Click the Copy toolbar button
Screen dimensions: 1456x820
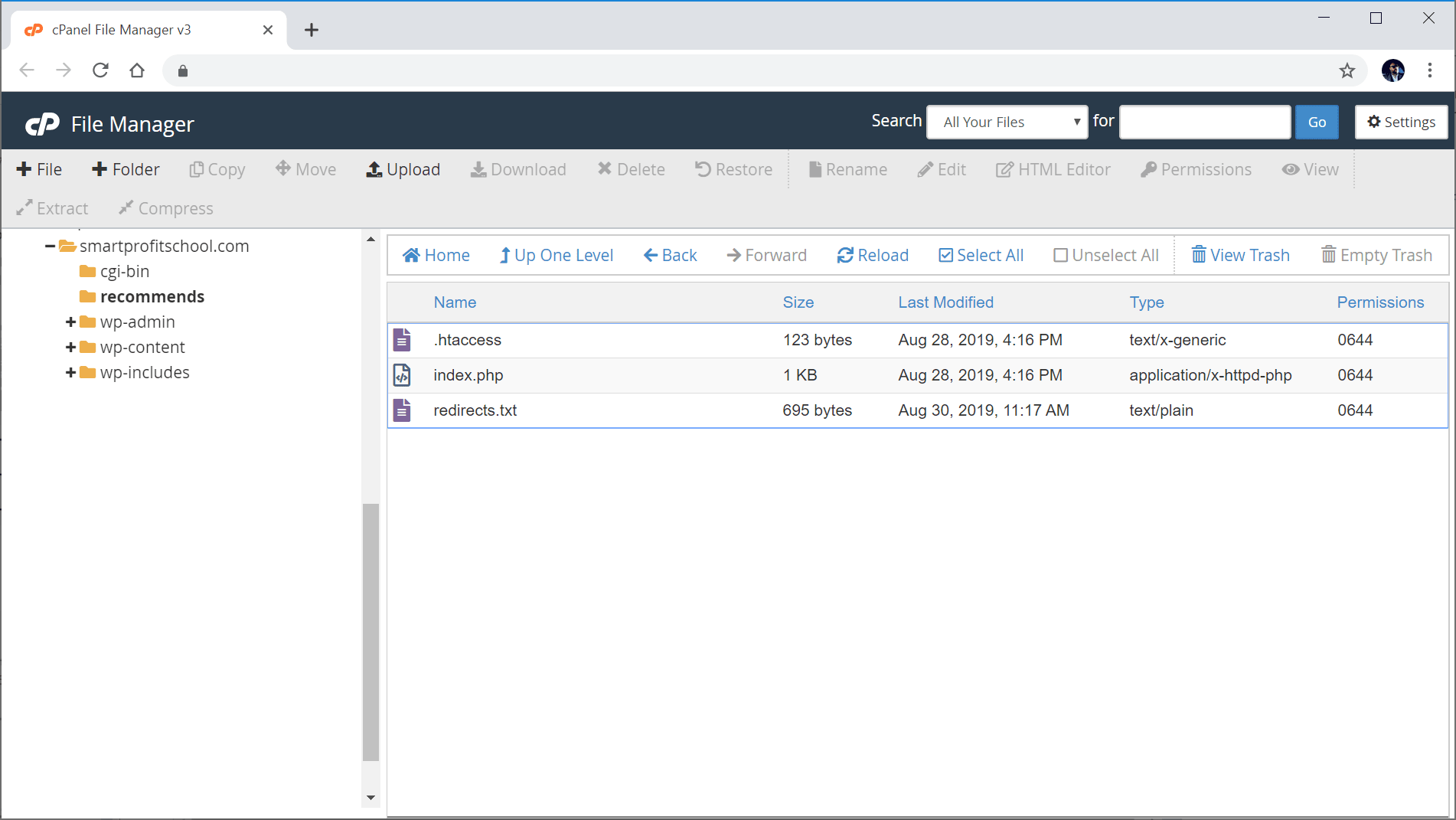(x=217, y=169)
